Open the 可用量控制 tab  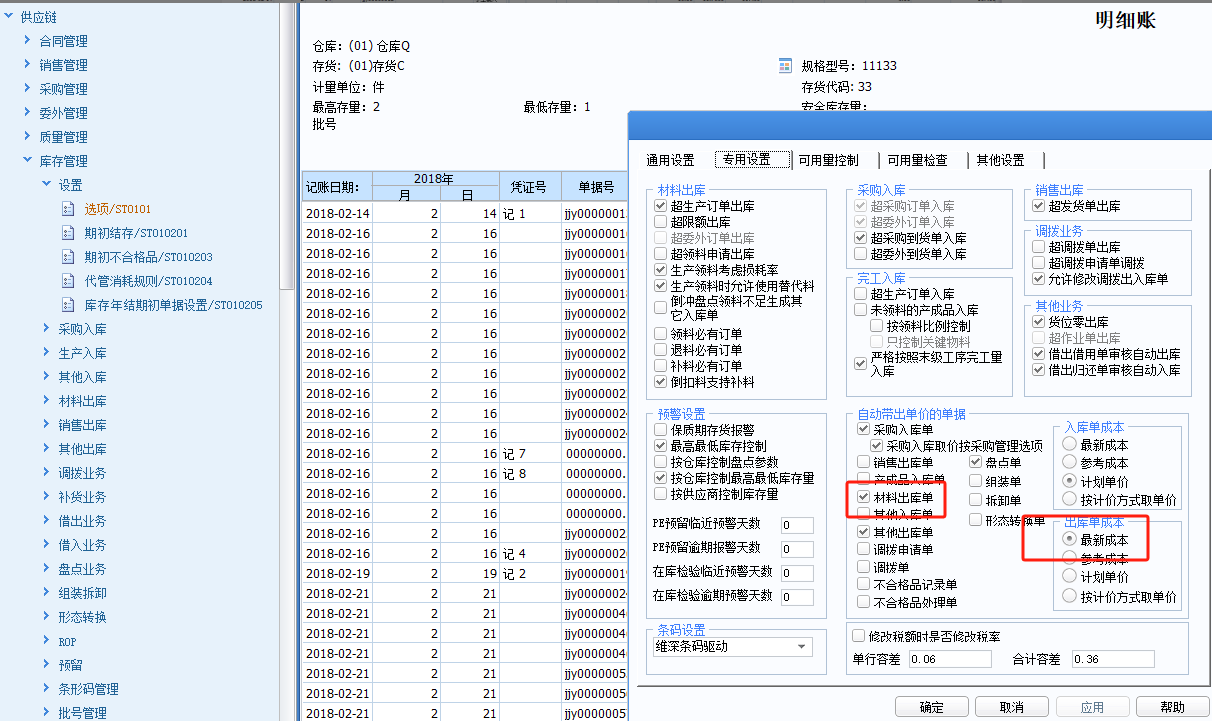click(x=827, y=160)
